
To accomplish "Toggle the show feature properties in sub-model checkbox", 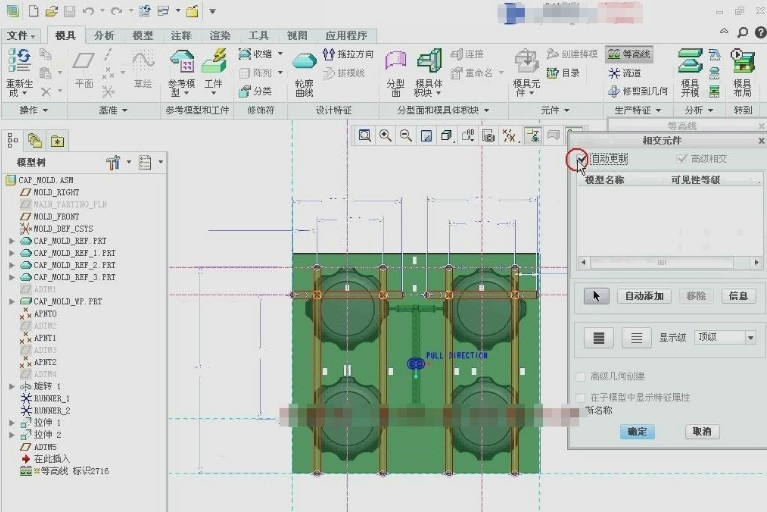I will coord(581,397).
